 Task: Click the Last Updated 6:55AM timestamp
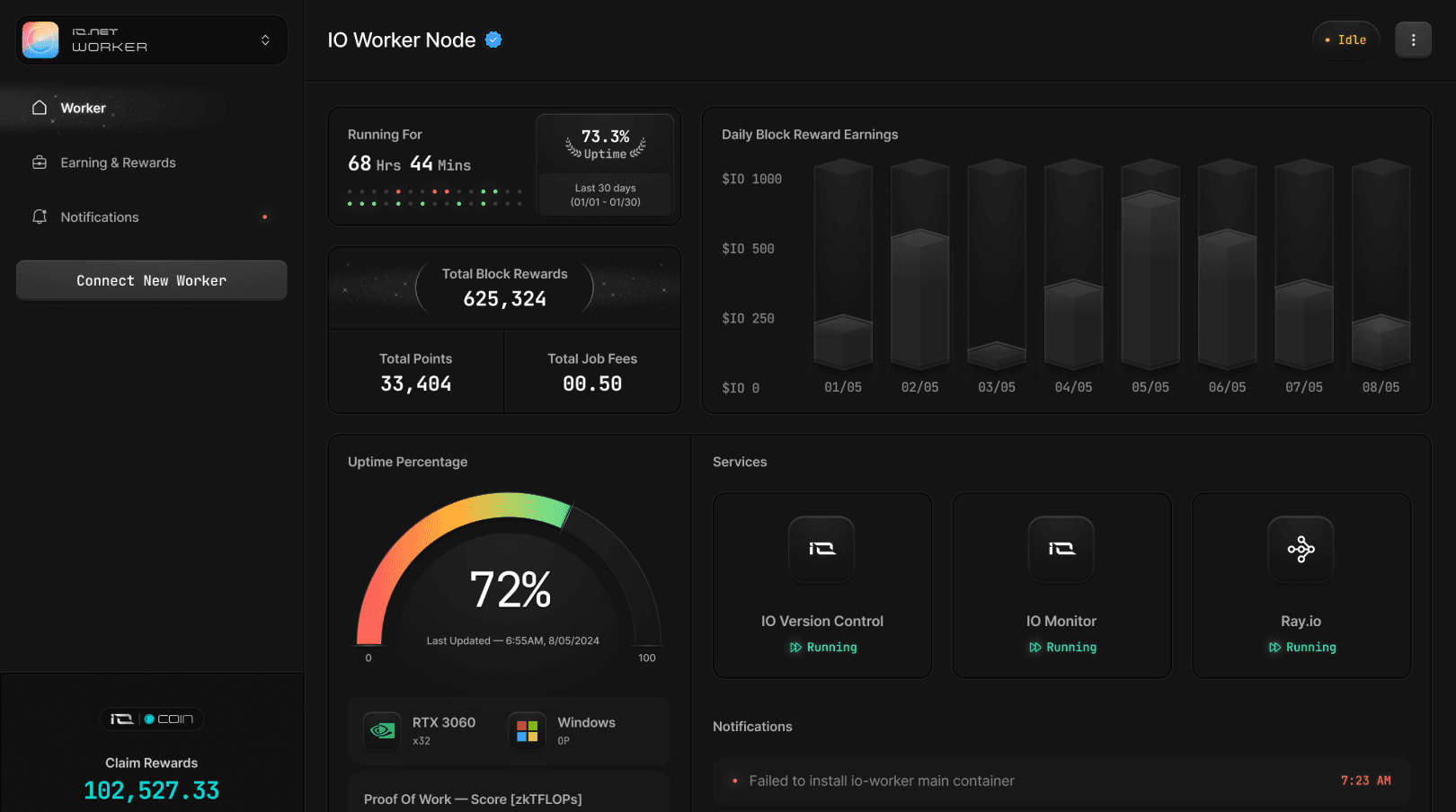coord(512,640)
